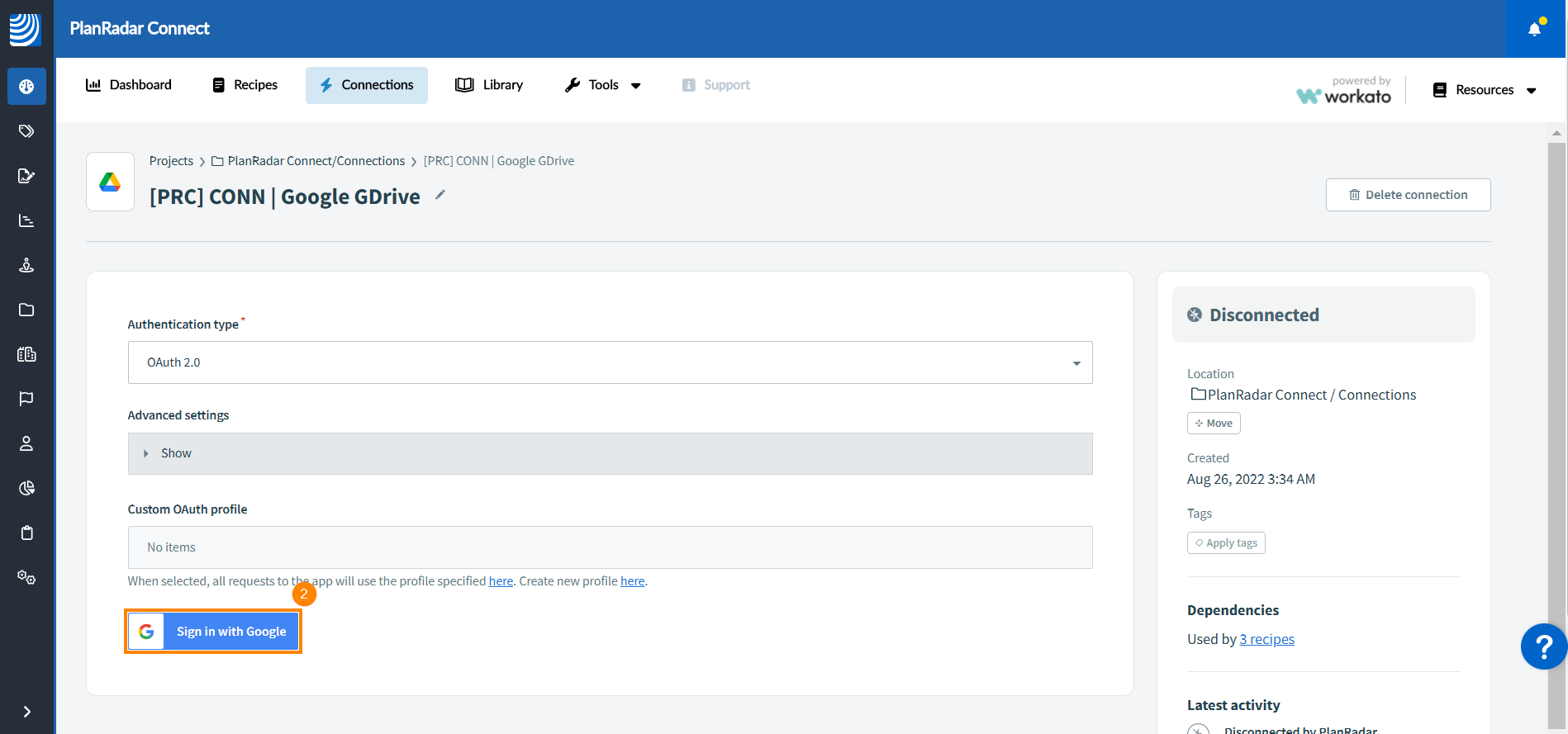The height and width of the screenshot is (734, 1568).
Task: Select the Connections tab
Action: coord(367,85)
